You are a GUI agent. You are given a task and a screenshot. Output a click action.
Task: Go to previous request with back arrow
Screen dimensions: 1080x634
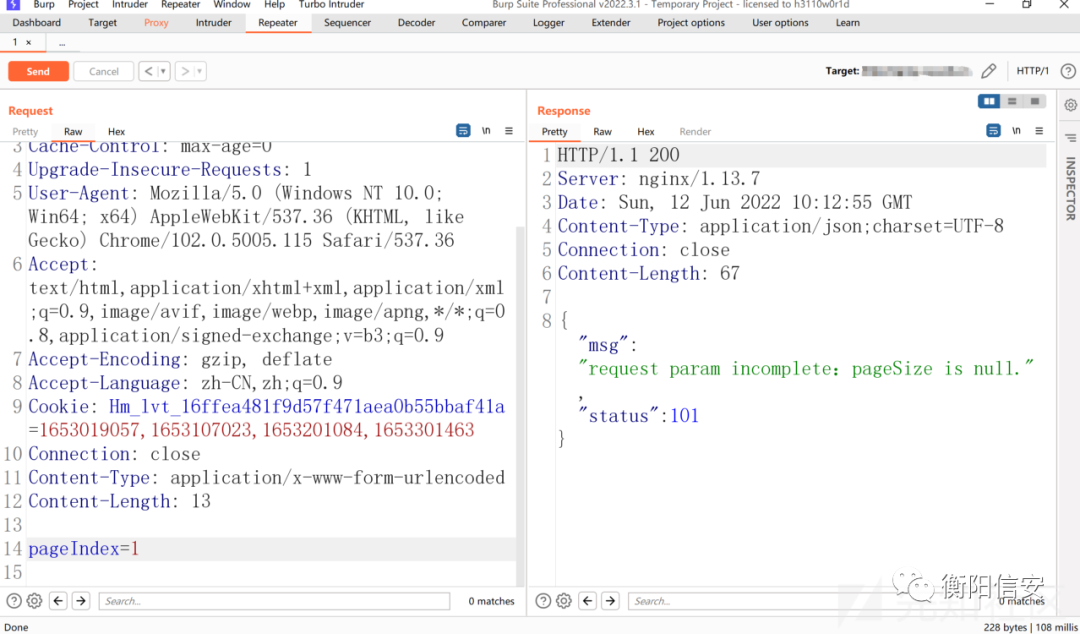(148, 71)
